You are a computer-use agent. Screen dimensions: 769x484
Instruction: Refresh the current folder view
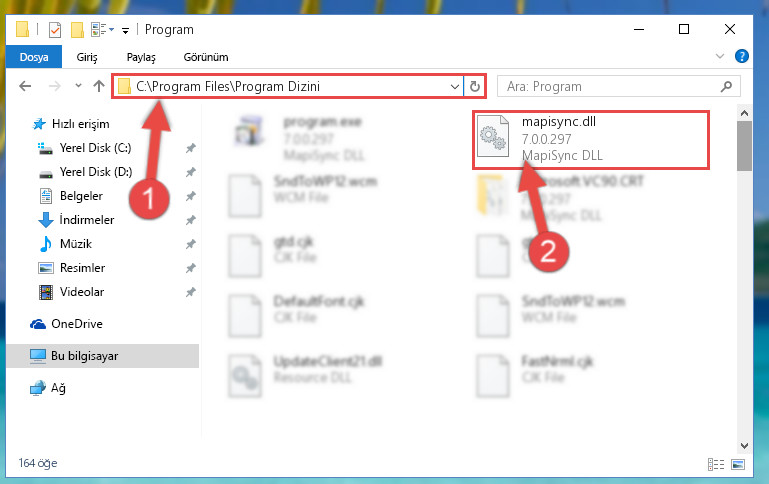(474, 87)
